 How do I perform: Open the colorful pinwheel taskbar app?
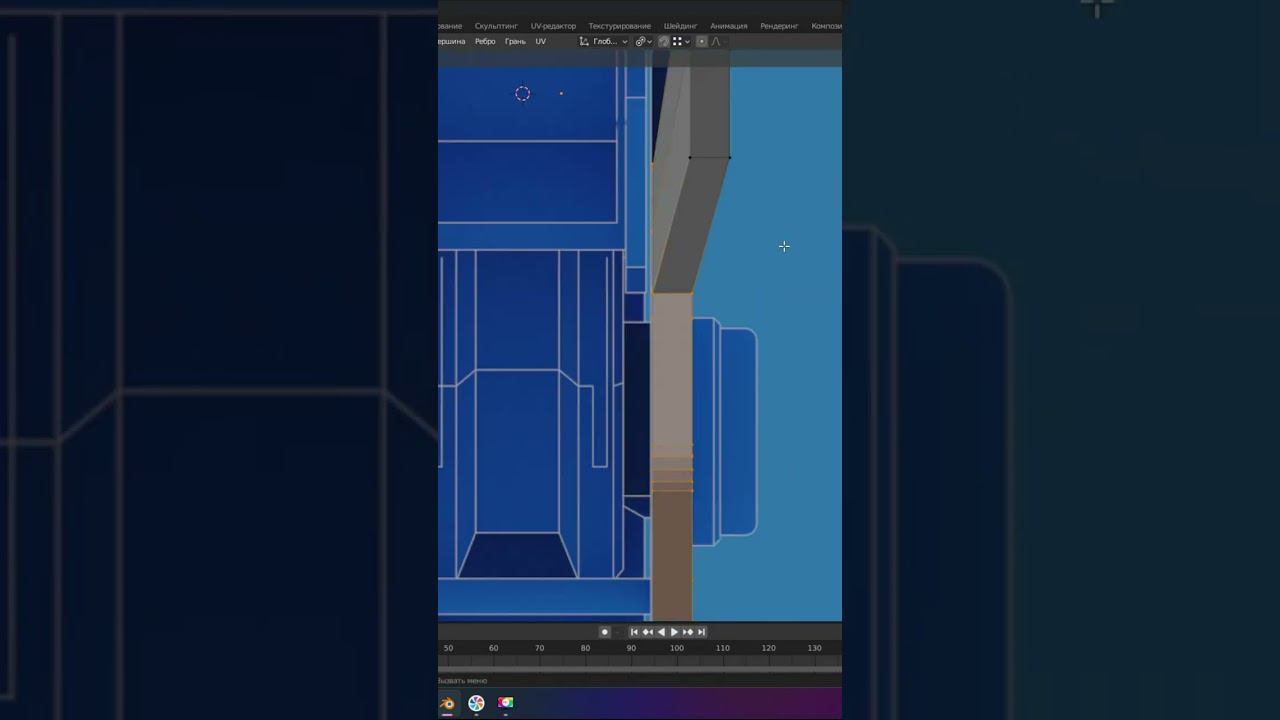click(476, 703)
